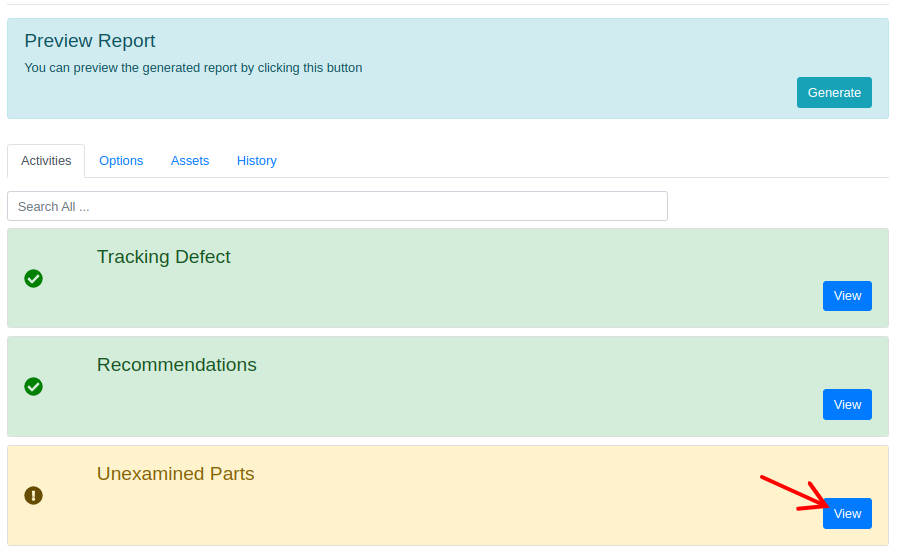Select the Recommendations heading
This screenshot has height=553, width=898.
pyautogui.click(x=176, y=365)
